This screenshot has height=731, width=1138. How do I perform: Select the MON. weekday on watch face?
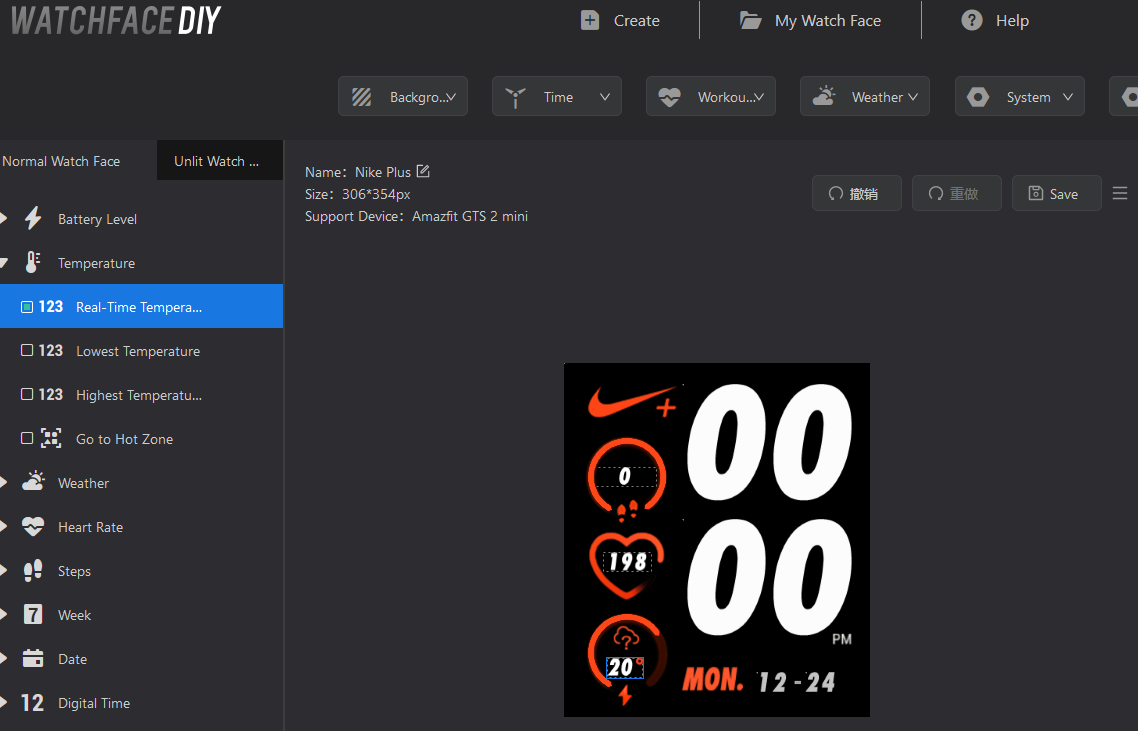[713, 680]
